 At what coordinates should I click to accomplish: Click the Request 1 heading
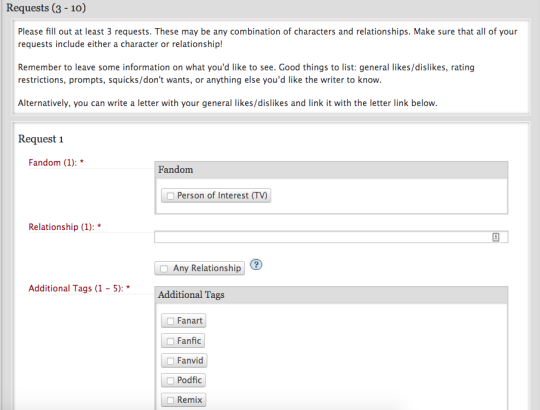click(x=41, y=139)
